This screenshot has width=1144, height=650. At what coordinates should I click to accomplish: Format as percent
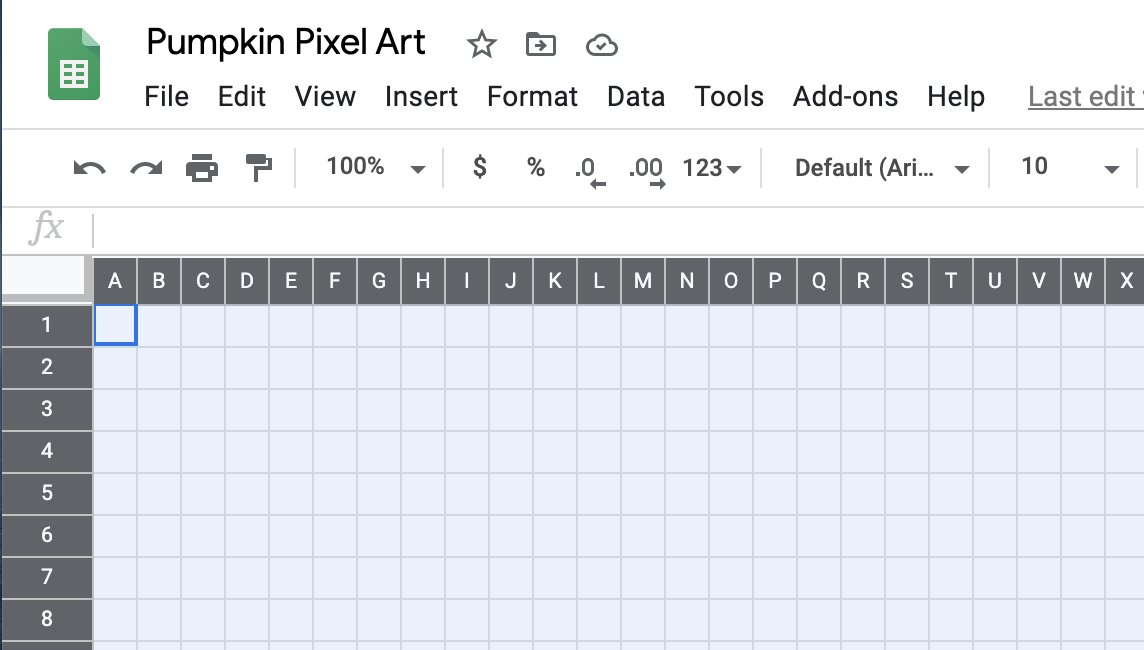click(536, 167)
